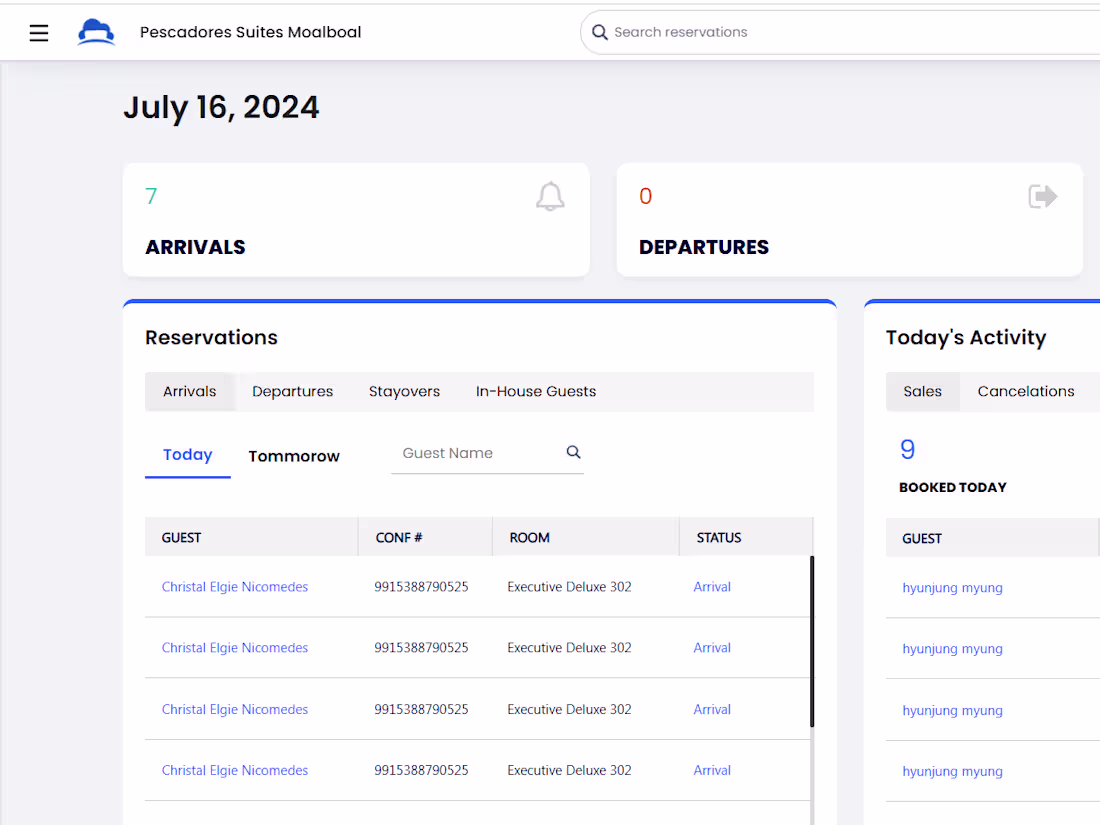Image resolution: width=1100 pixels, height=825 pixels.
Task: Open the Cancelations tab in Today's Activity
Action: 1026,391
